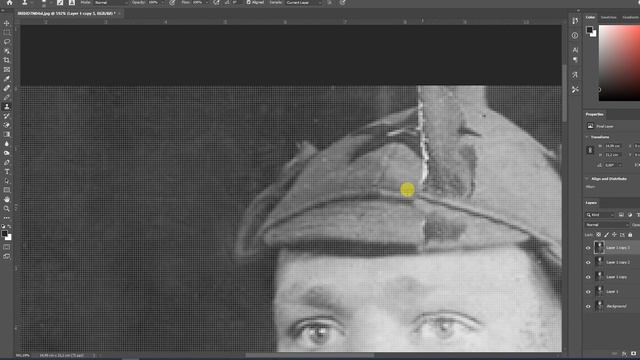640x360 pixels.
Task: Select the Quick Selection wand tool
Action: coord(7,51)
